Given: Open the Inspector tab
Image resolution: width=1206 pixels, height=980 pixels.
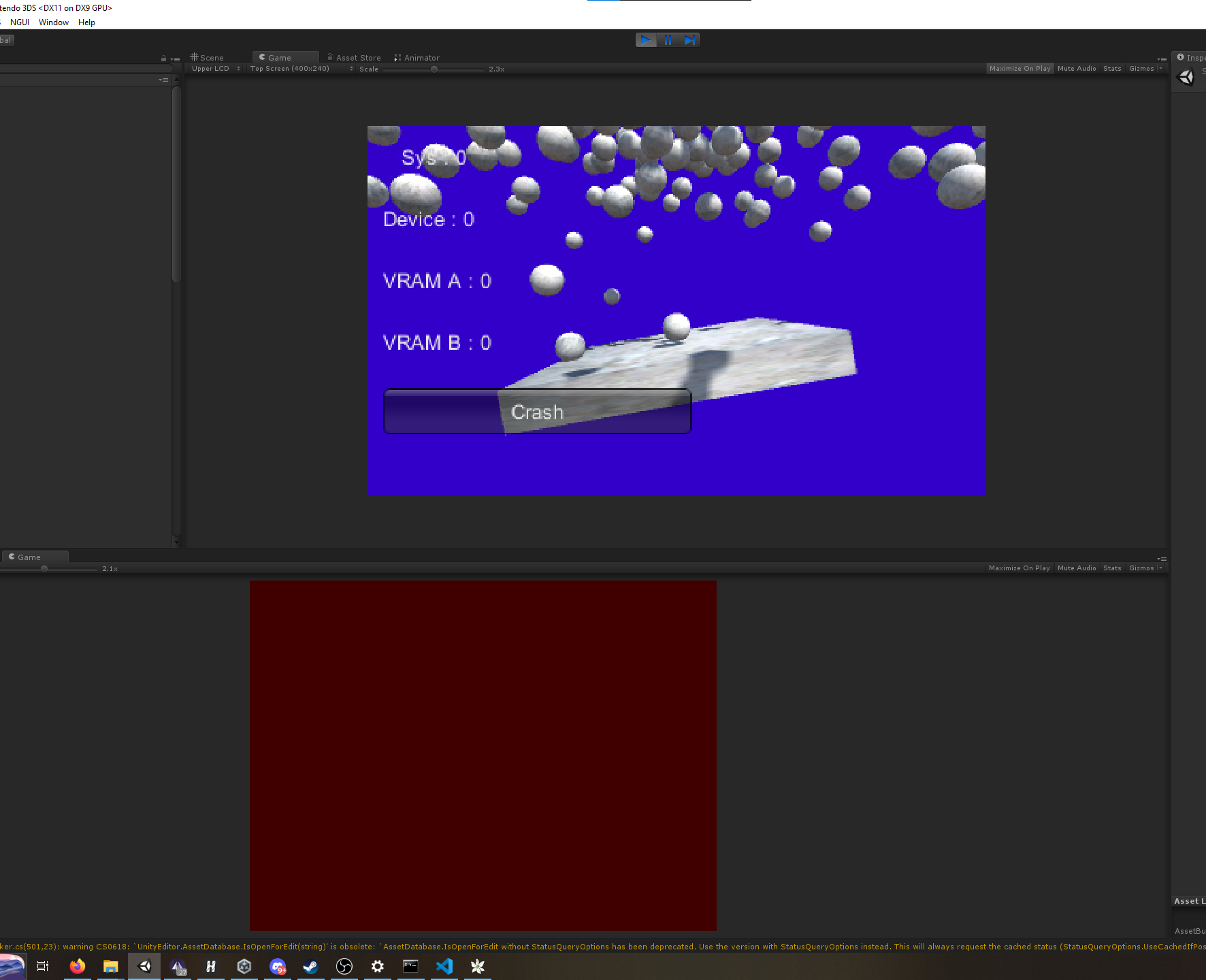Looking at the screenshot, I should coord(1190,58).
